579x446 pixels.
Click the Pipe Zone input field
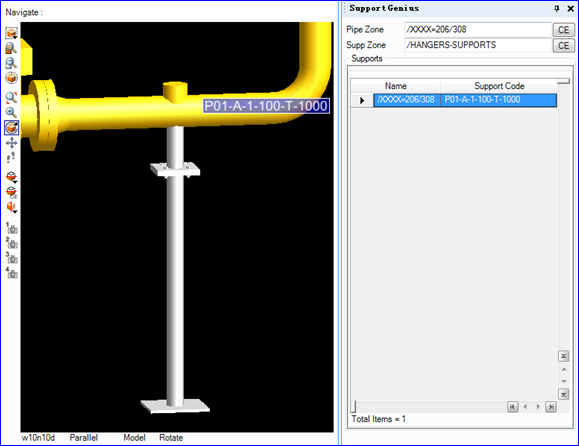coord(478,30)
